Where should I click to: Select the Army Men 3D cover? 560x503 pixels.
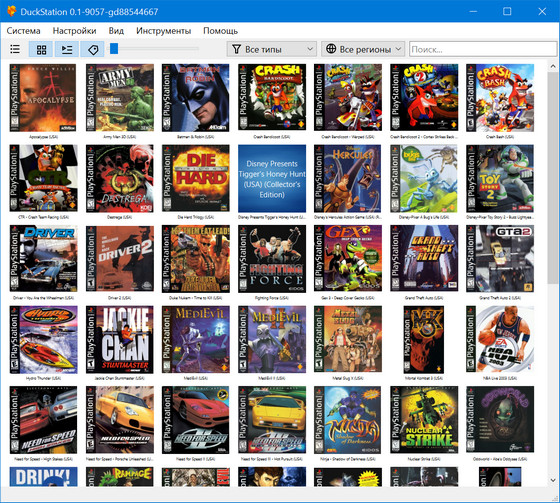pyautogui.click(x=120, y=98)
